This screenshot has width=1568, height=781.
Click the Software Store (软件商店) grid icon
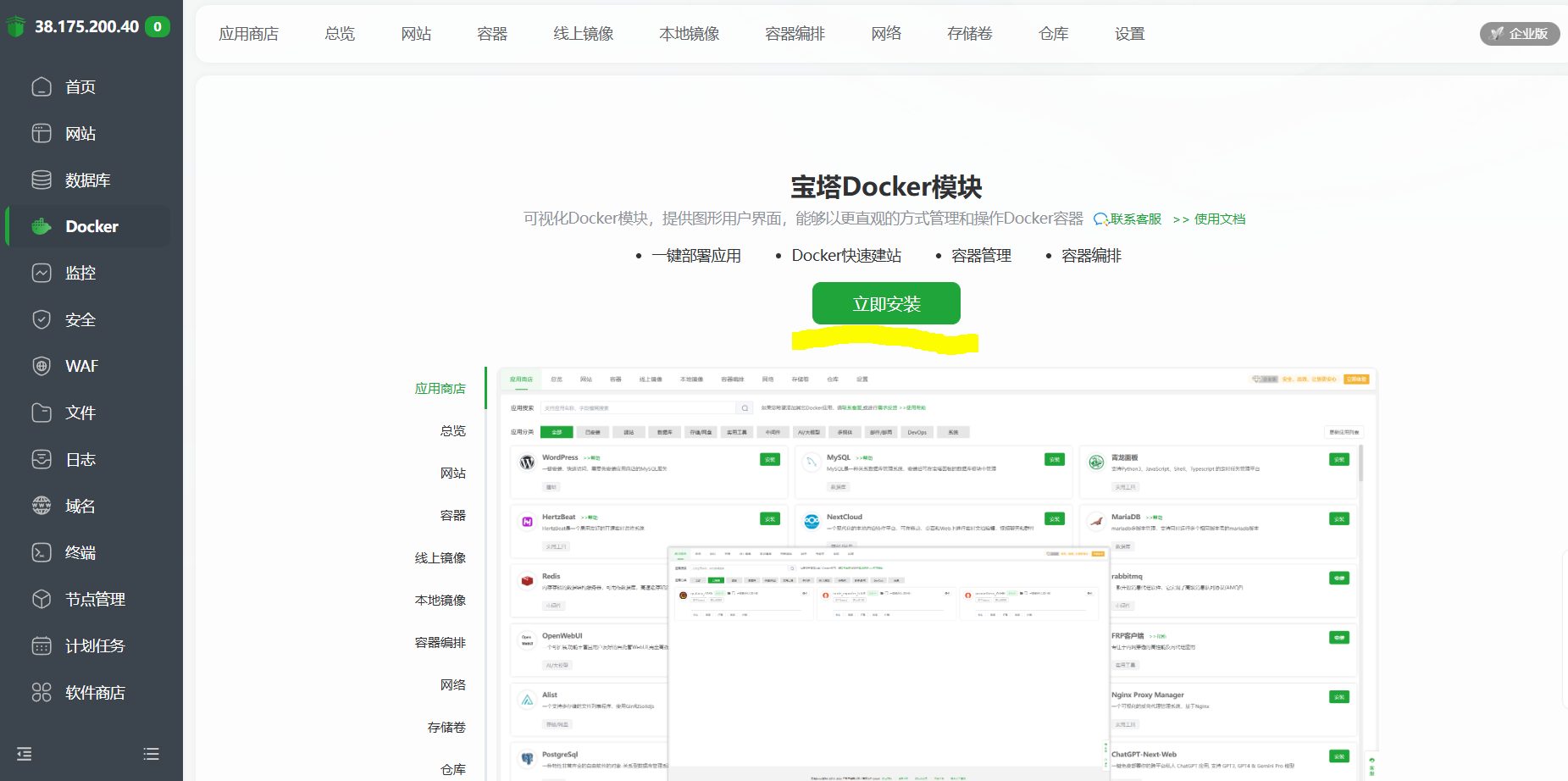pyautogui.click(x=42, y=692)
